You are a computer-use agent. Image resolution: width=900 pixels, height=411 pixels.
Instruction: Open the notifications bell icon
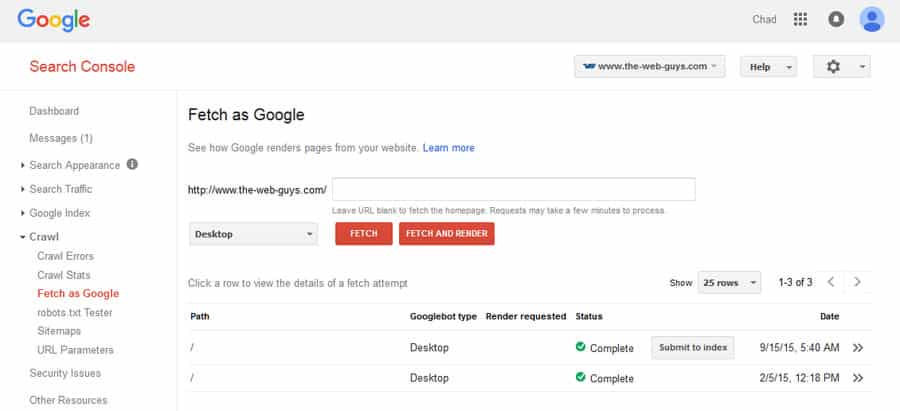click(x=836, y=20)
